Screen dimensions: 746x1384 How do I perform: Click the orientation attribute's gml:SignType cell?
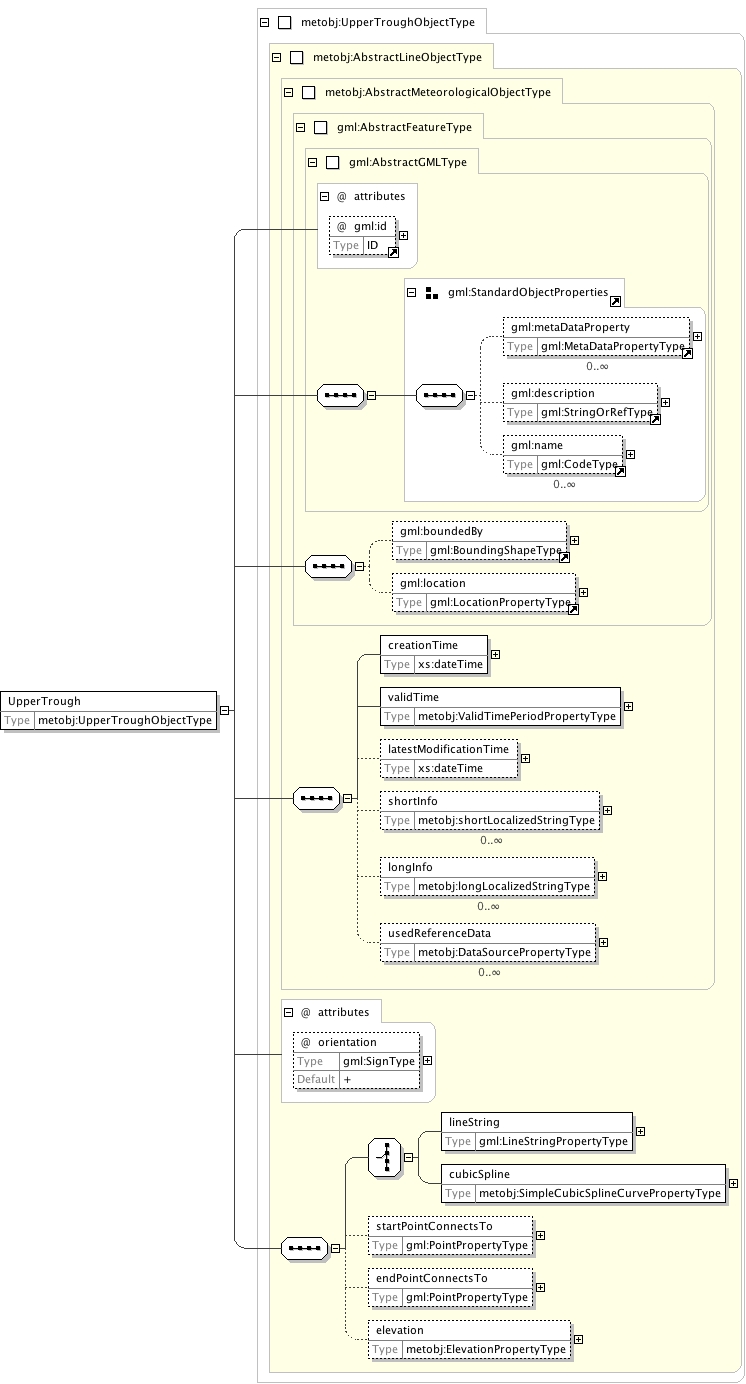pos(379,1061)
